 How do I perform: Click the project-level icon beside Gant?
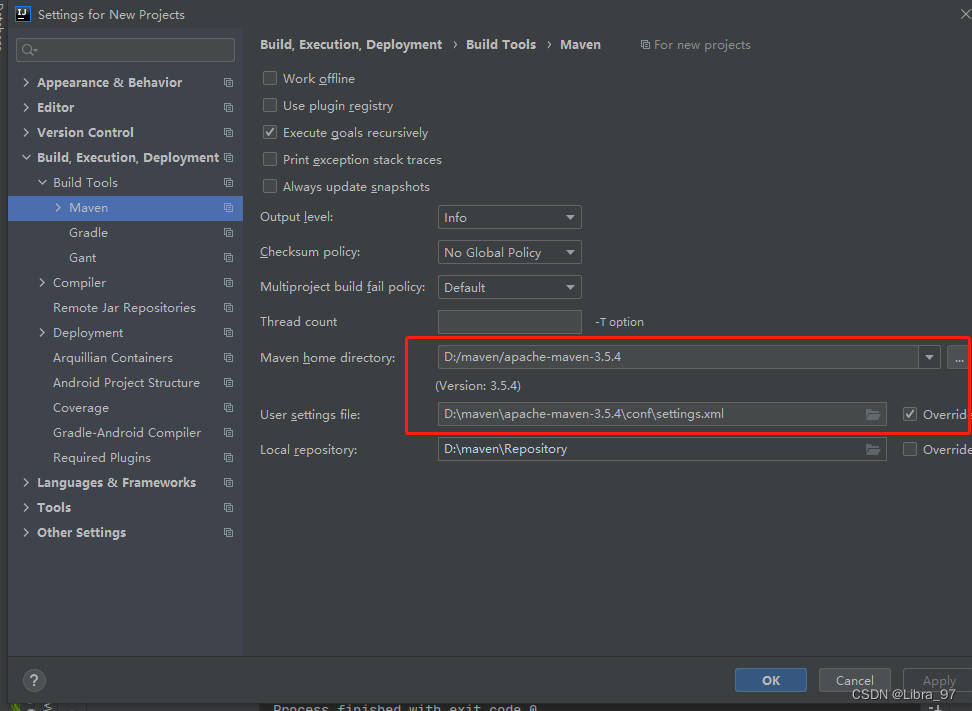228,257
